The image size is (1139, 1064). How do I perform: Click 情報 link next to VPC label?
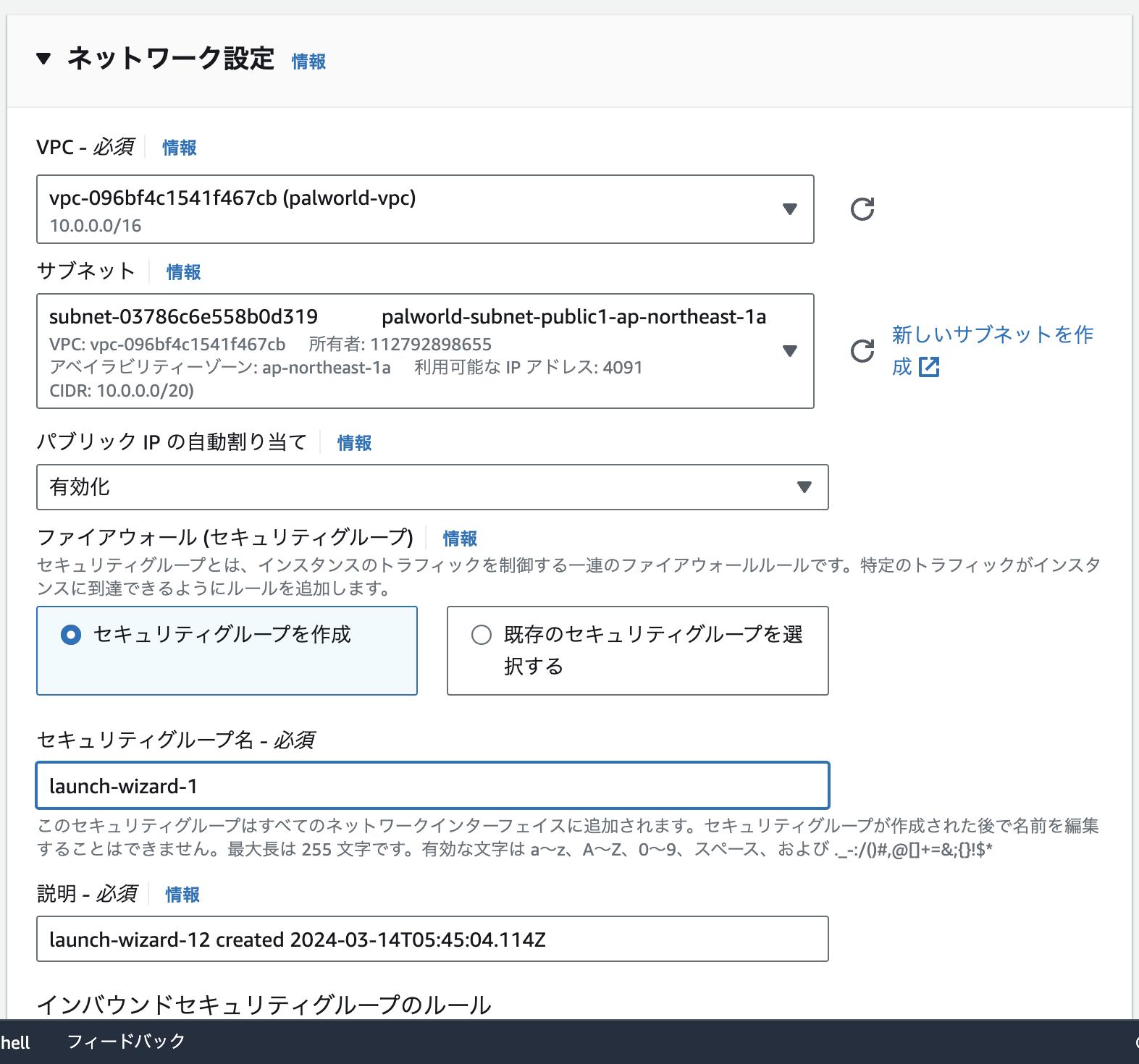point(179,148)
